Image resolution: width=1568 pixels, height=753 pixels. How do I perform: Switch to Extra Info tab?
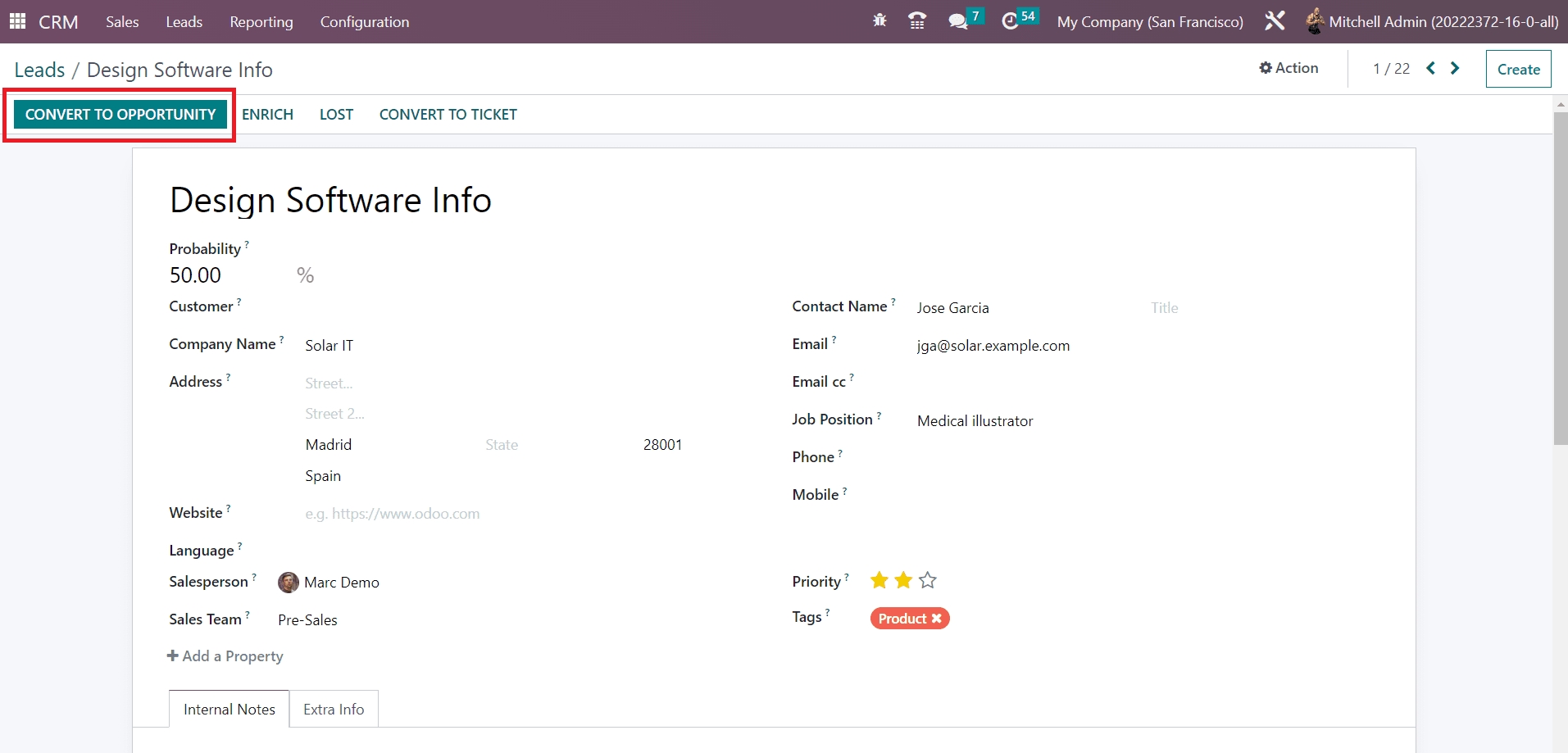[334, 710]
